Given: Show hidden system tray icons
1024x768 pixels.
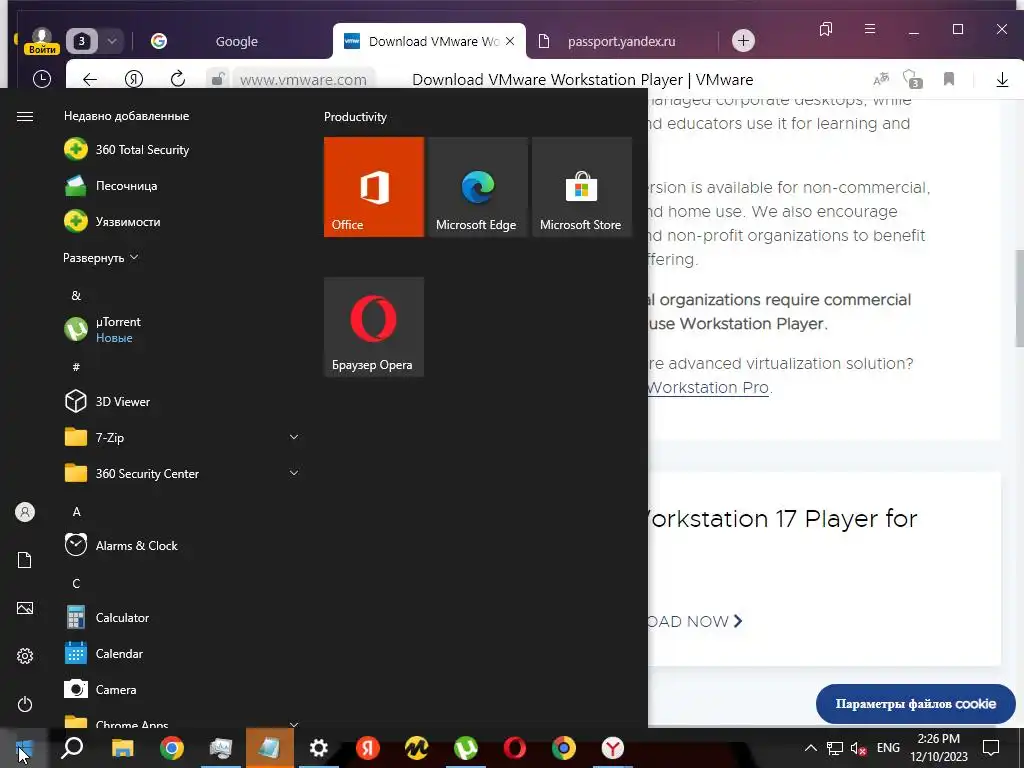Looking at the screenshot, I should (810, 748).
